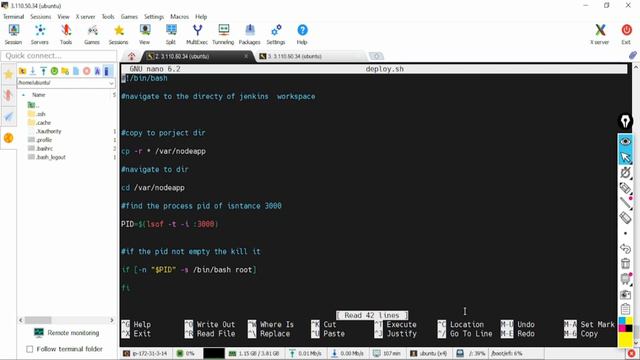Viewport: 640px width, 360px height.
Task: Open the Tools toolbar icon
Action: (x=66, y=34)
